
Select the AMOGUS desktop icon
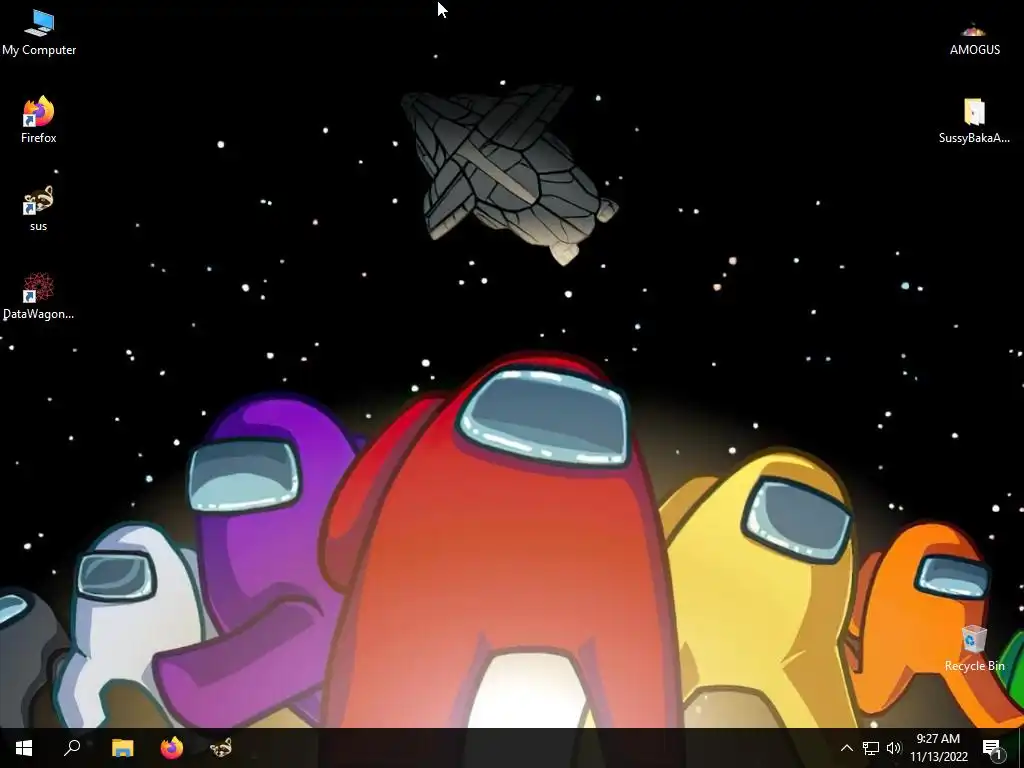coord(974,38)
